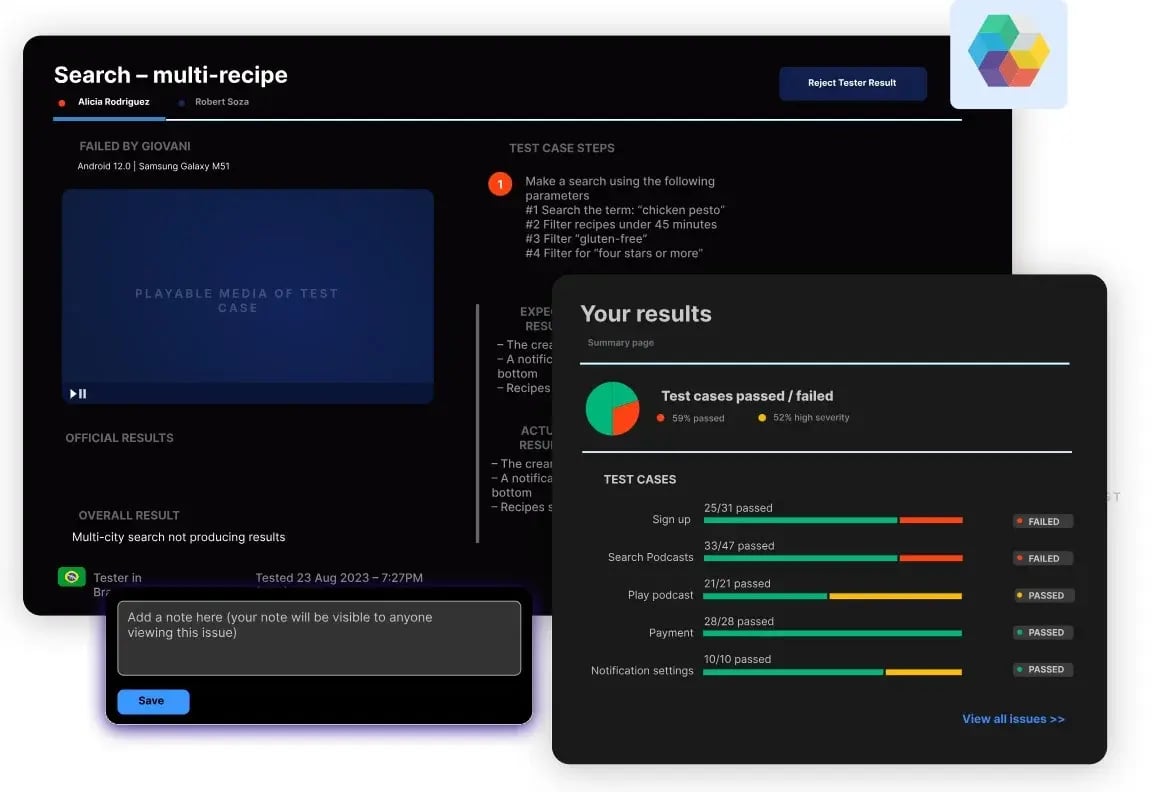
Task: Click the playable media video thumbnail
Action: tap(247, 296)
